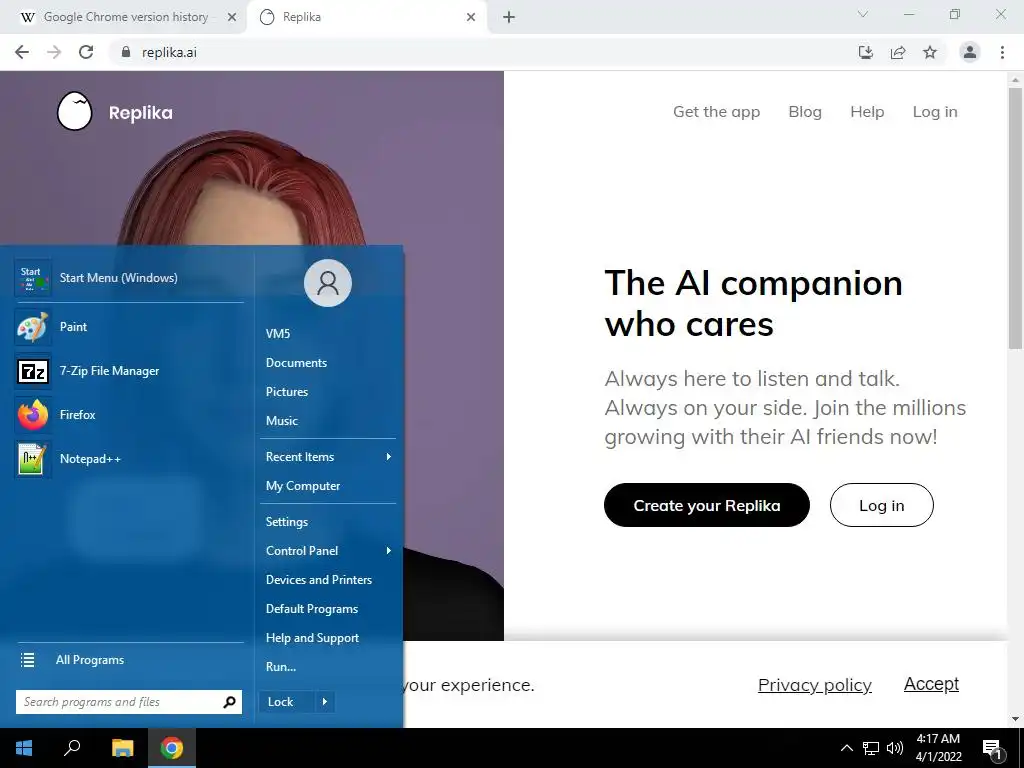Open the Lock options arrow
The image size is (1024, 768).
coord(325,702)
